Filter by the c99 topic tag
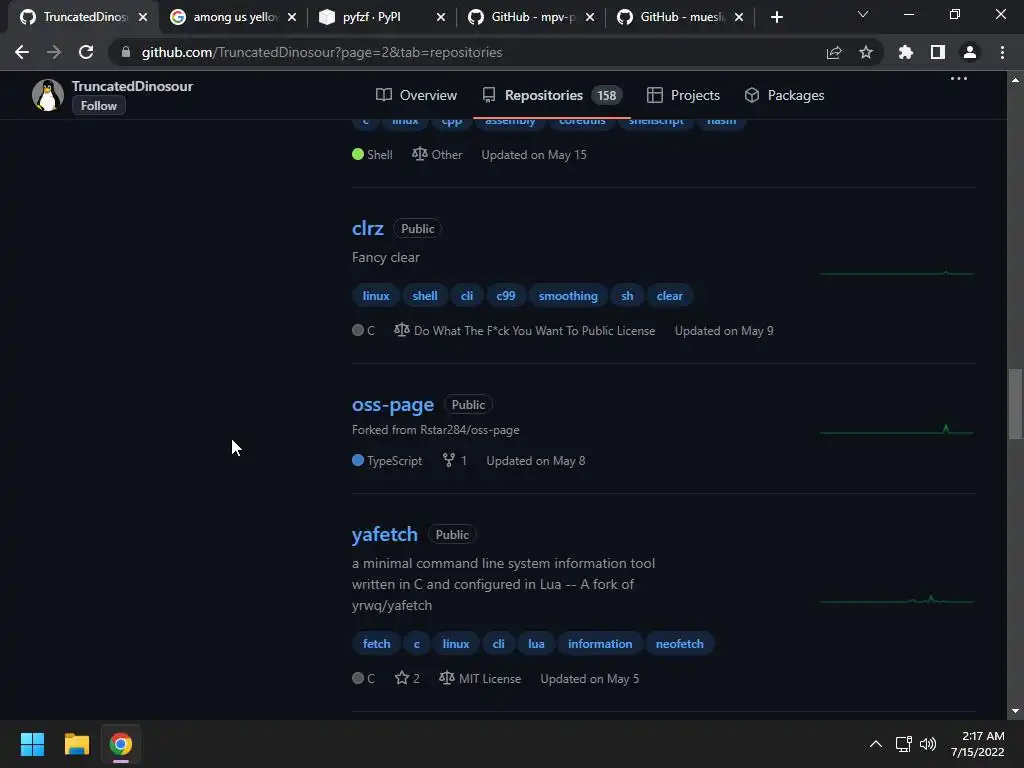This screenshot has height=768, width=1024. click(x=505, y=296)
